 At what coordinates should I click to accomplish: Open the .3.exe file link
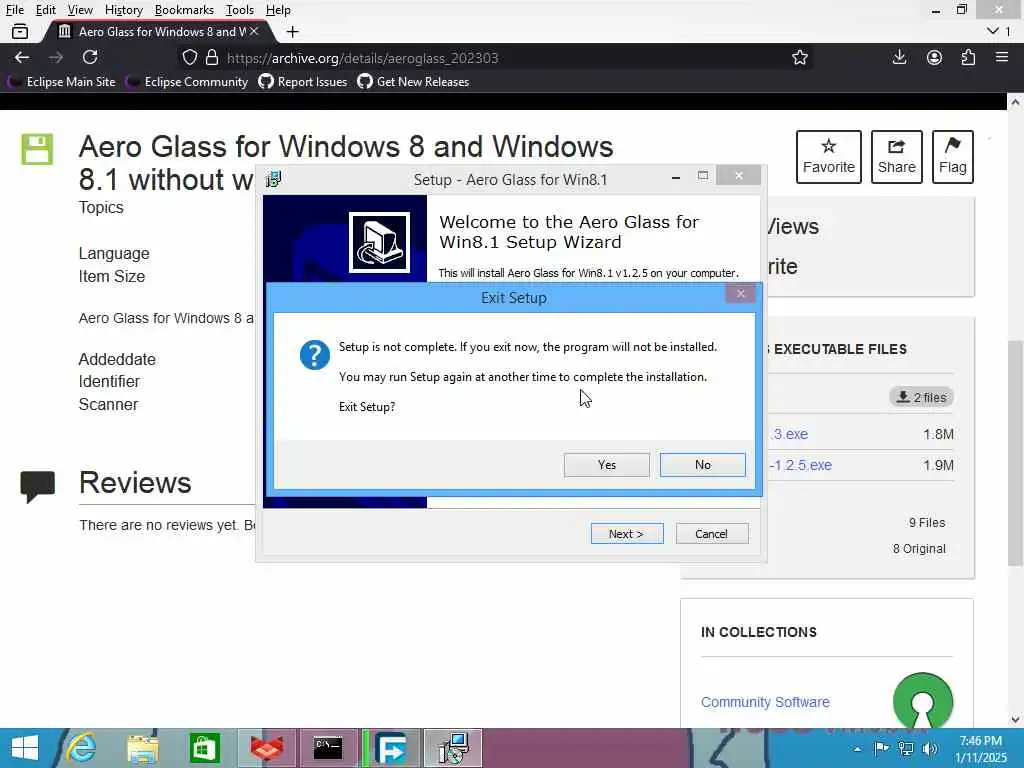click(789, 434)
